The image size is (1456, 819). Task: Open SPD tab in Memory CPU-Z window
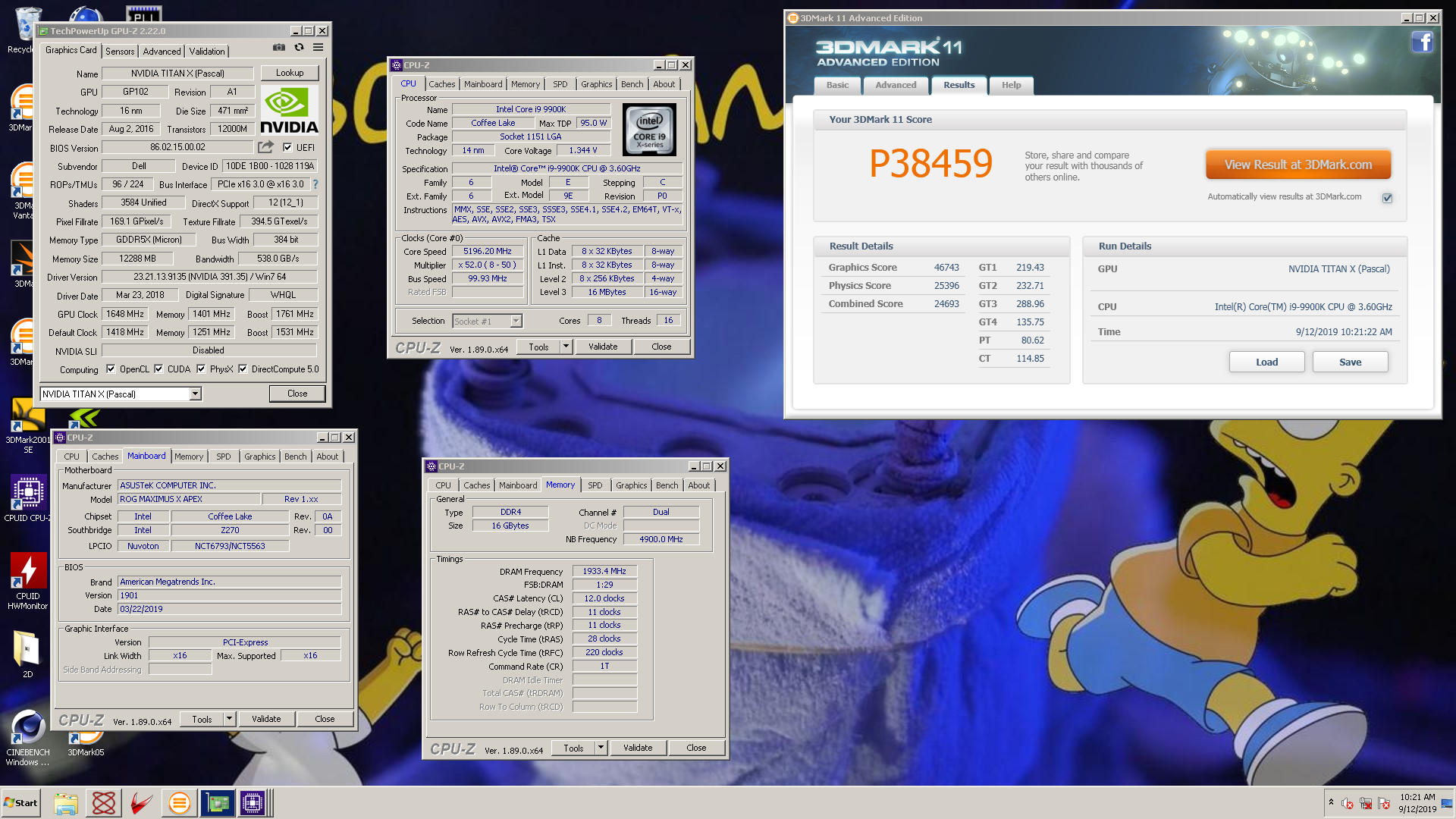click(x=595, y=485)
